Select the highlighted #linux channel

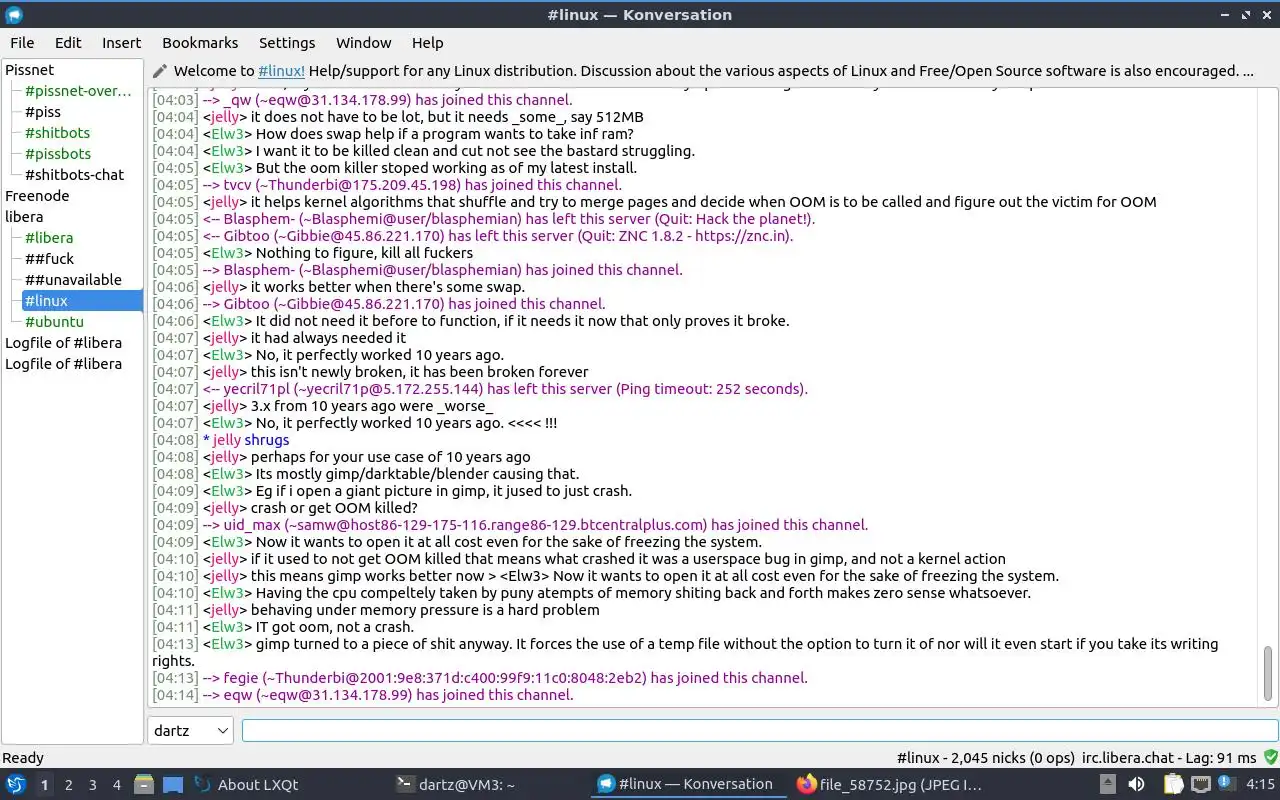[x=82, y=301]
